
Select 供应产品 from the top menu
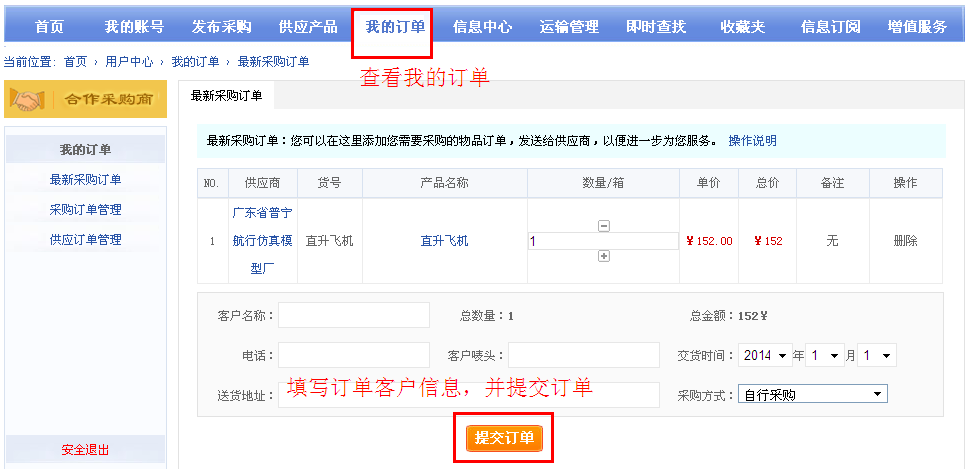click(308, 27)
